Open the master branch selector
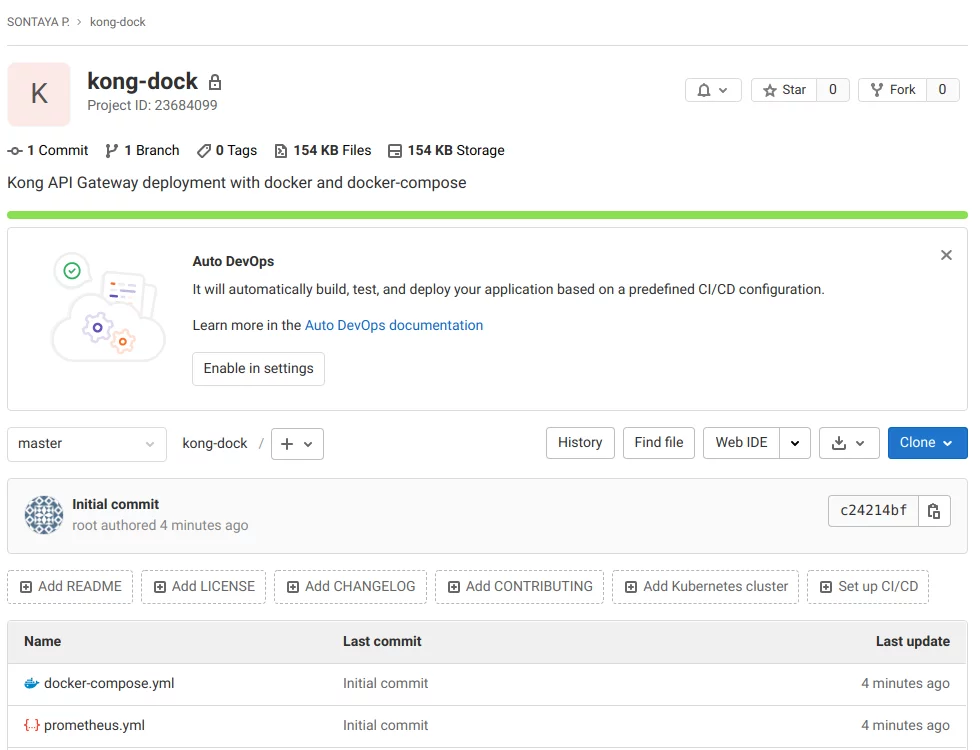This screenshot has width=980, height=750. [x=87, y=443]
